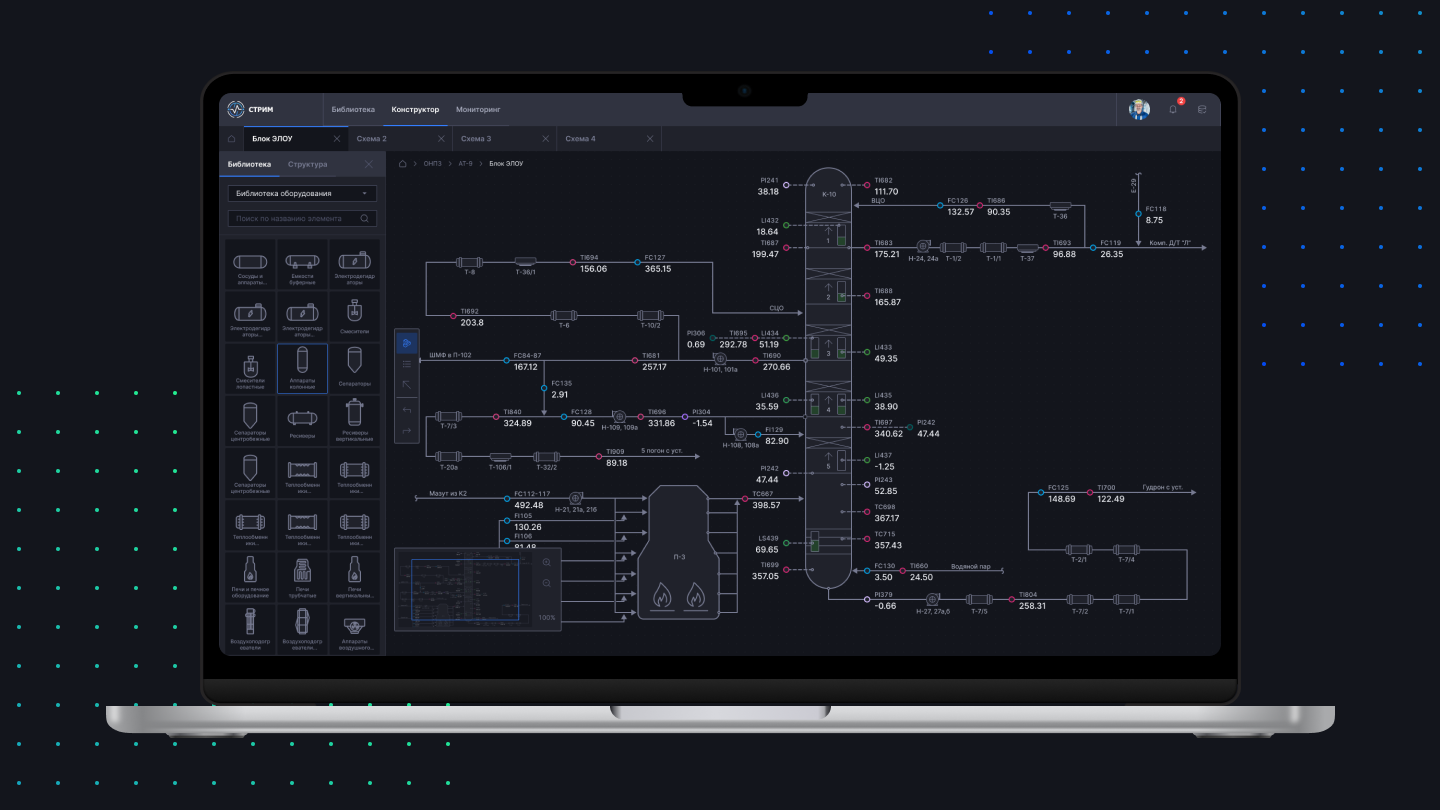This screenshot has width=1440, height=810.
Task: Choose the «Печи трубчатые» furnace icon
Action: pyautogui.click(x=302, y=575)
